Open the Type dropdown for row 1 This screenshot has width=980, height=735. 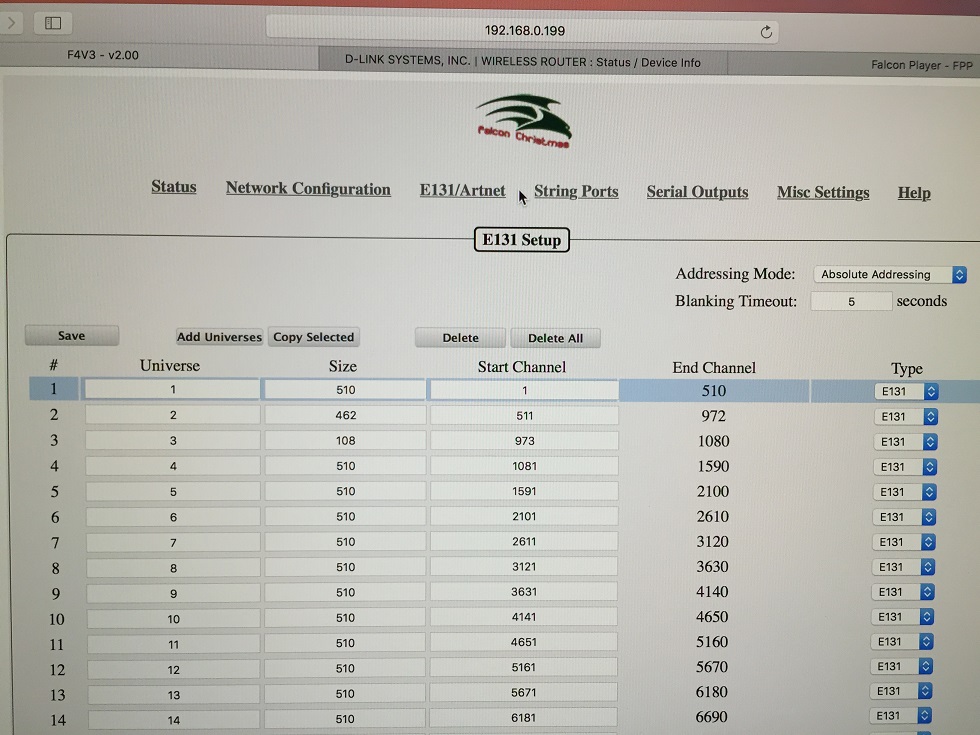[906, 392]
